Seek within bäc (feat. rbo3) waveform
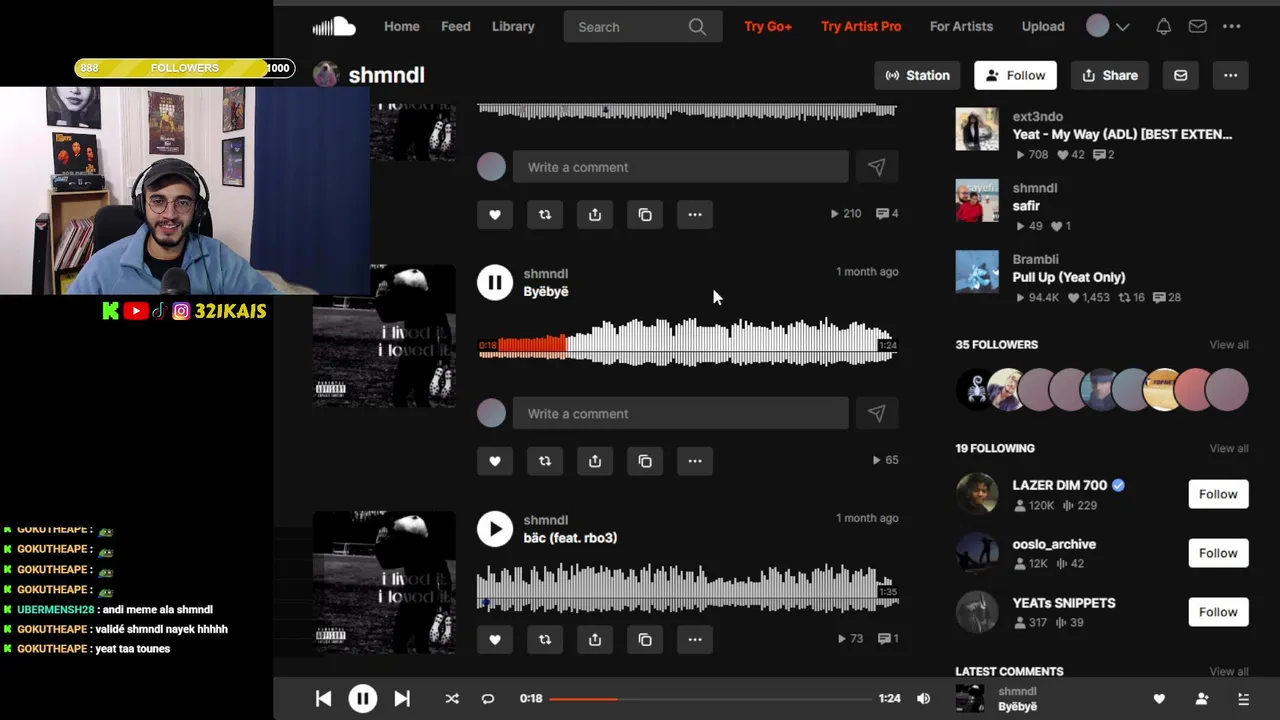The height and width of the screenshot is (720, 1280). [687, 588]
